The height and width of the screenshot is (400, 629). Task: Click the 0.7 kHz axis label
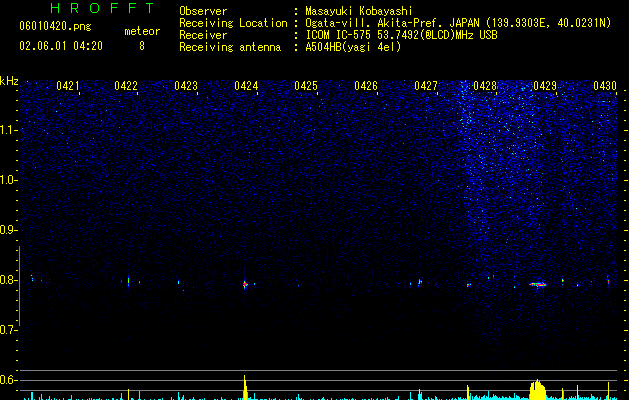click(9, 330)
